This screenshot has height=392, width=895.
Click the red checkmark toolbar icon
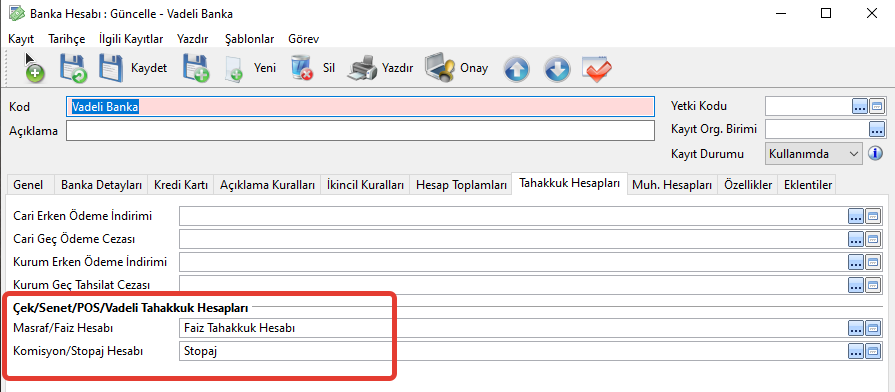[x=596, y=69]
